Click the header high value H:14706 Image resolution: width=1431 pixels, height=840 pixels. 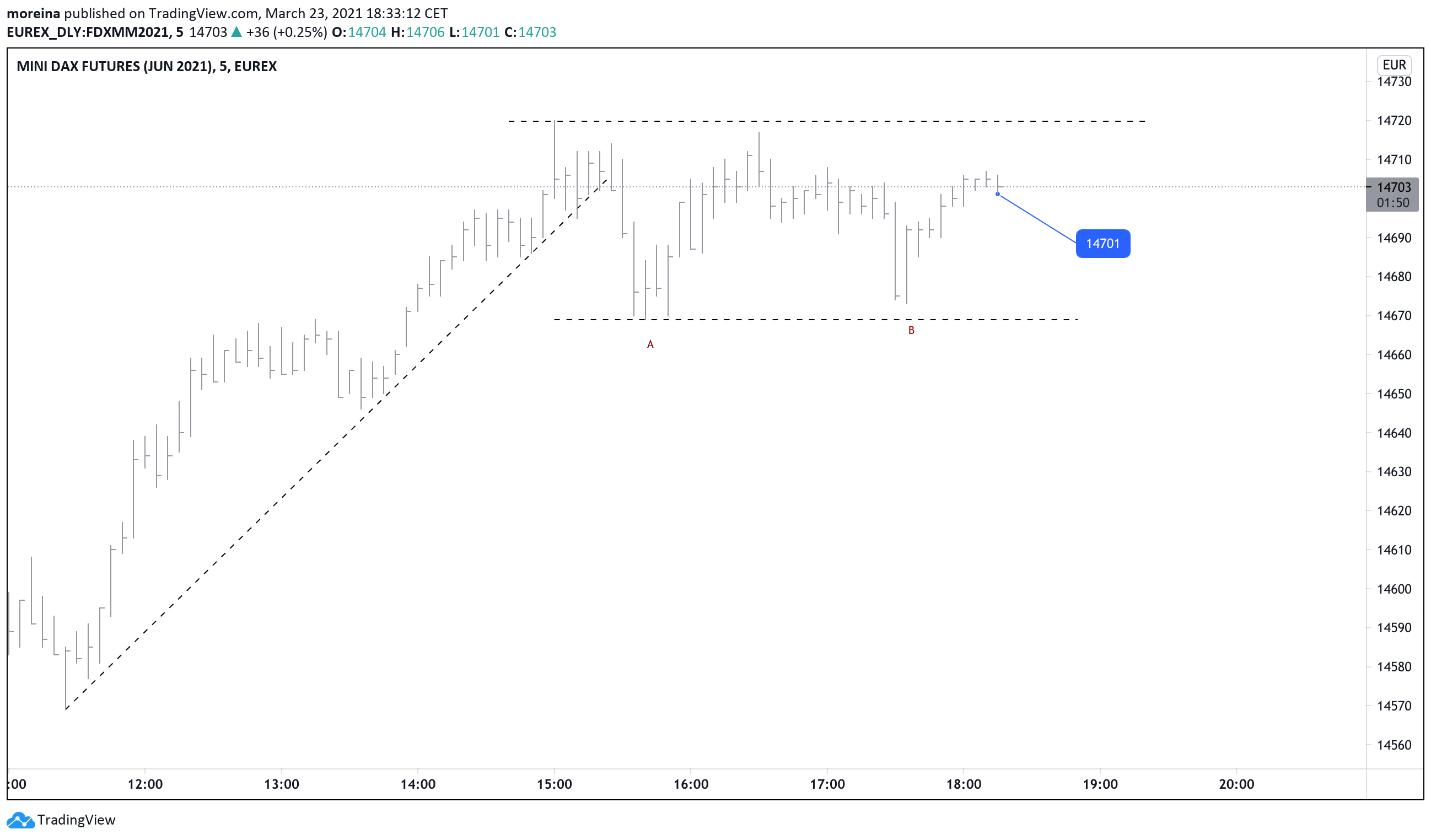tap(417, 33)
